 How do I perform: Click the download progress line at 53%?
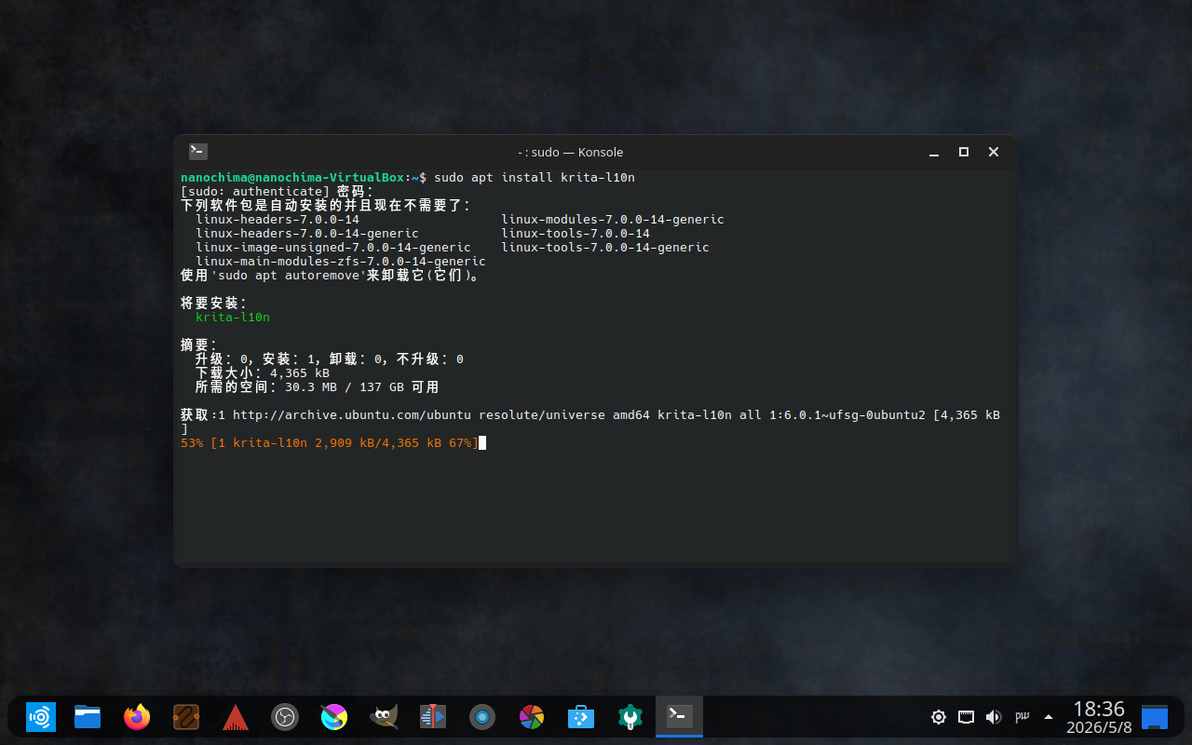[x=329, y=442]
